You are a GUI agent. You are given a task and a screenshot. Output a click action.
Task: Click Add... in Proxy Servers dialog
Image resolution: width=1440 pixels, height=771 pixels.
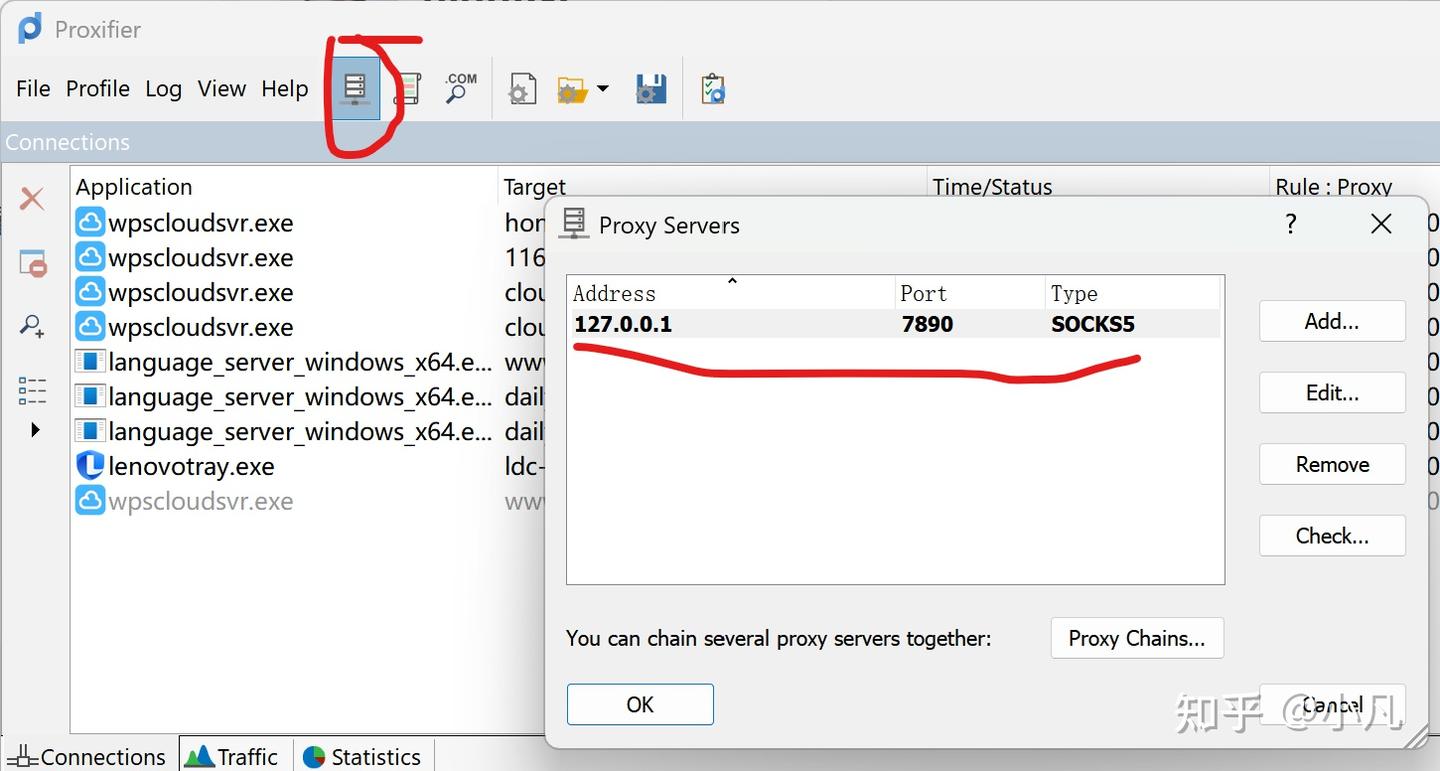1332,321
